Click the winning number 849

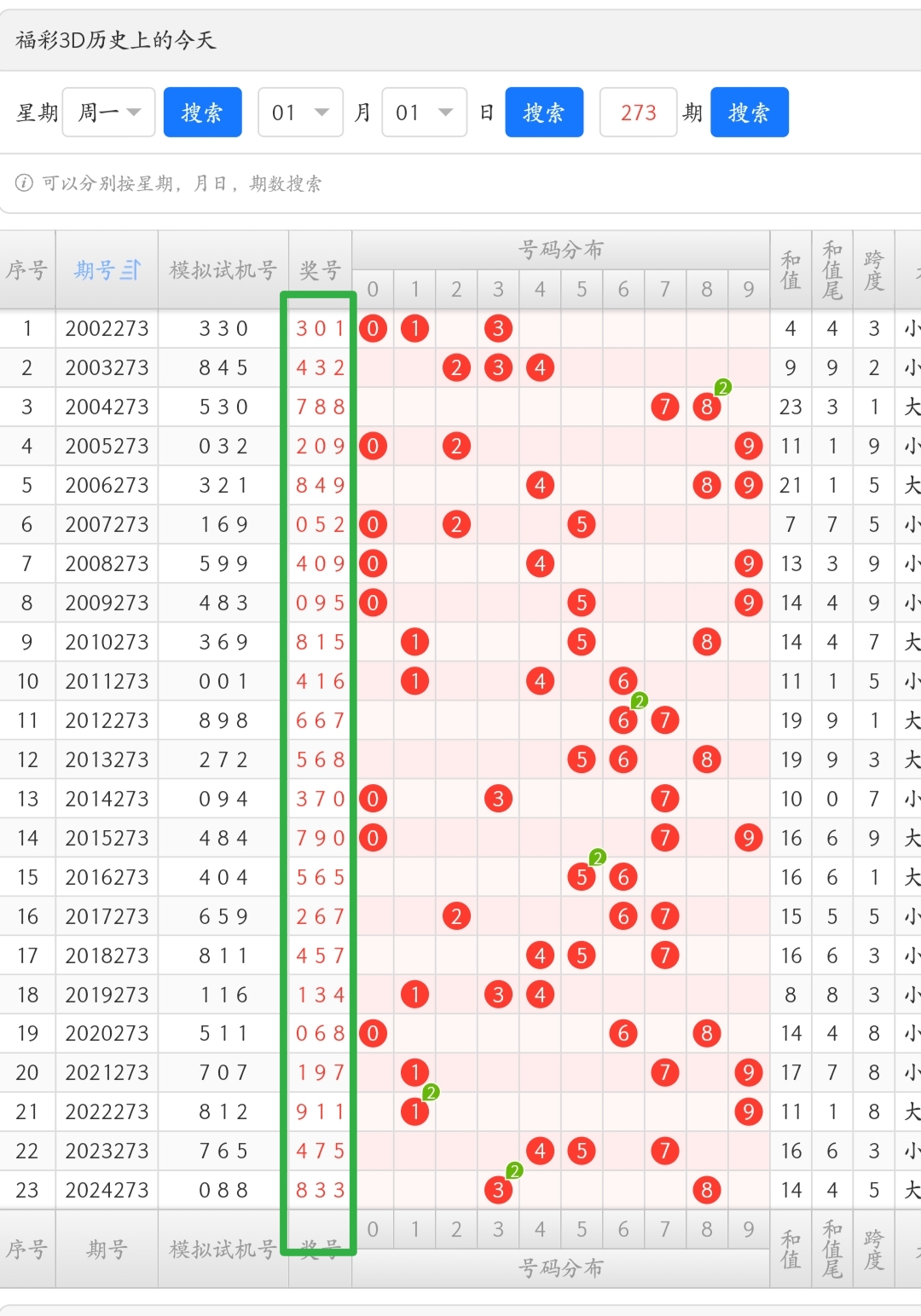coord(321,485)
